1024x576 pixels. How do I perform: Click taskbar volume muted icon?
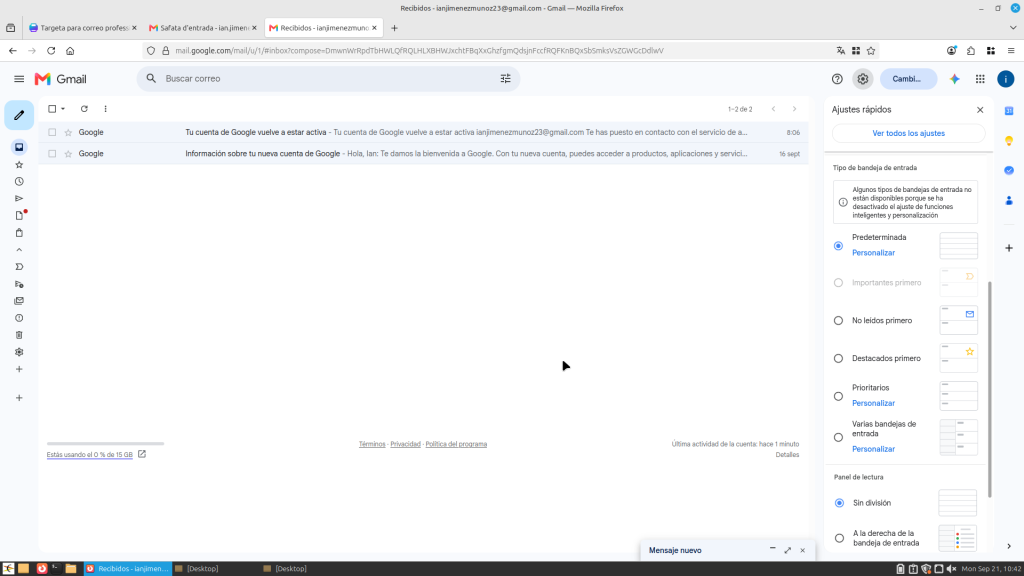point(952,569)
